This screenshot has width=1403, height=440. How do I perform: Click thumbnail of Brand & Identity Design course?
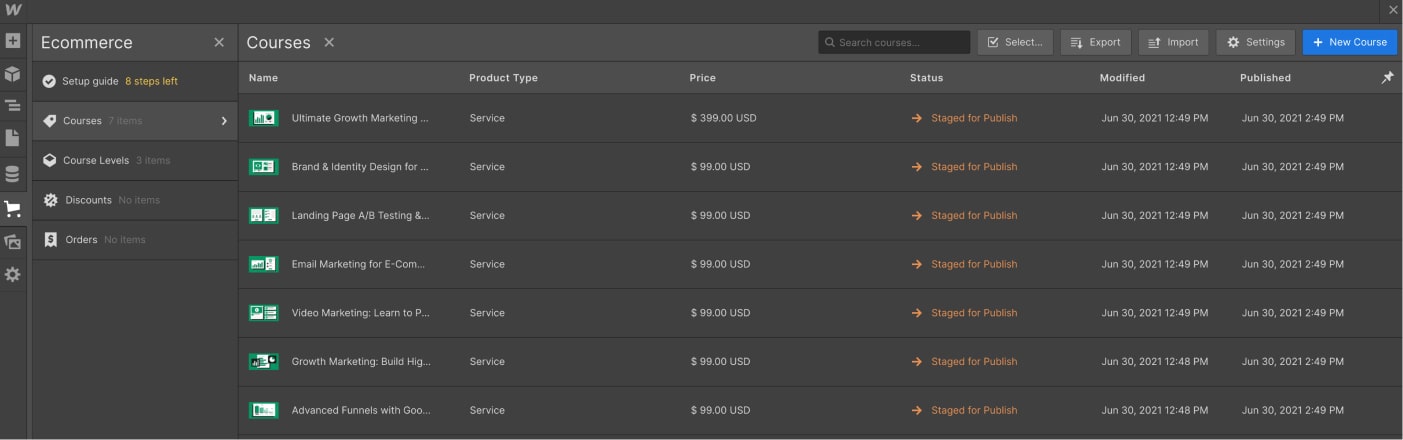[x=264, y=167]
